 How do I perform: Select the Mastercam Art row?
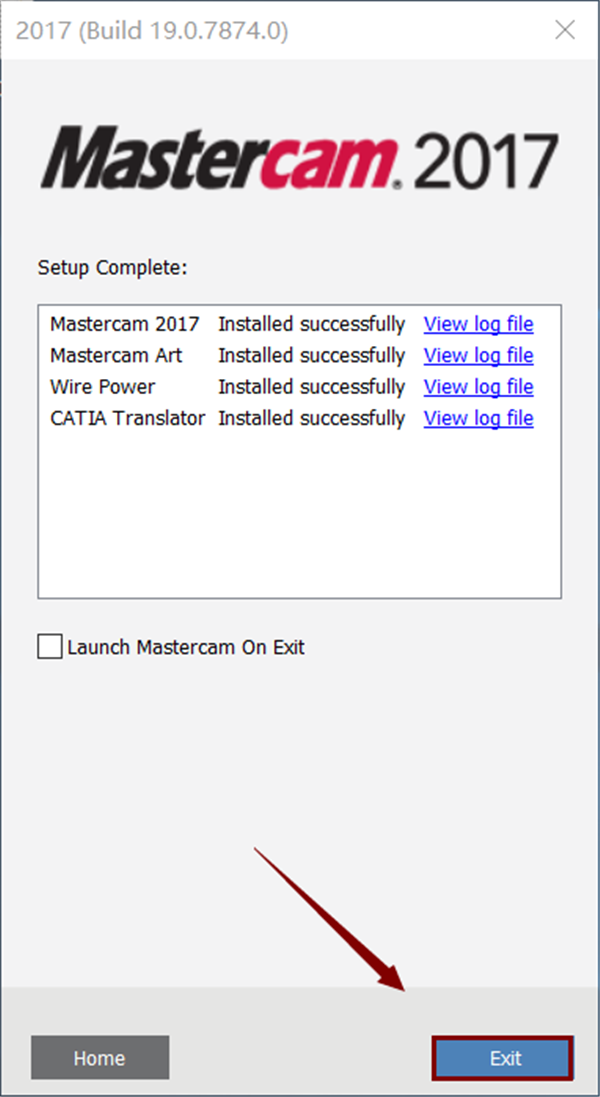pyautogui.click(x=116, y=355)
